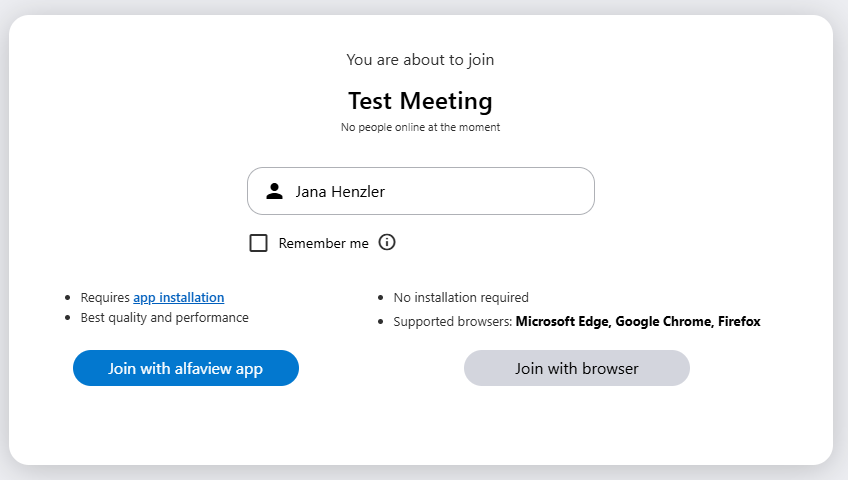Click the bullet point beside "Requires"

[67, 298]
